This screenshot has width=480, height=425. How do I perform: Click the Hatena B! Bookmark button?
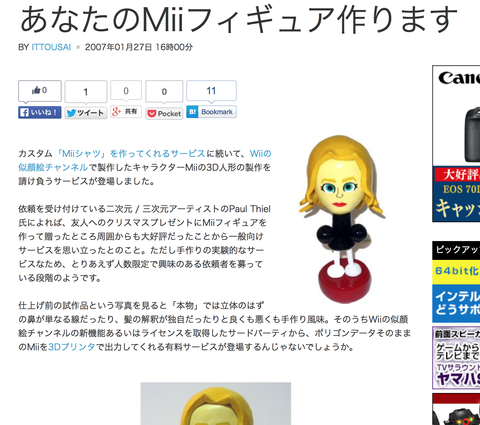211,112
